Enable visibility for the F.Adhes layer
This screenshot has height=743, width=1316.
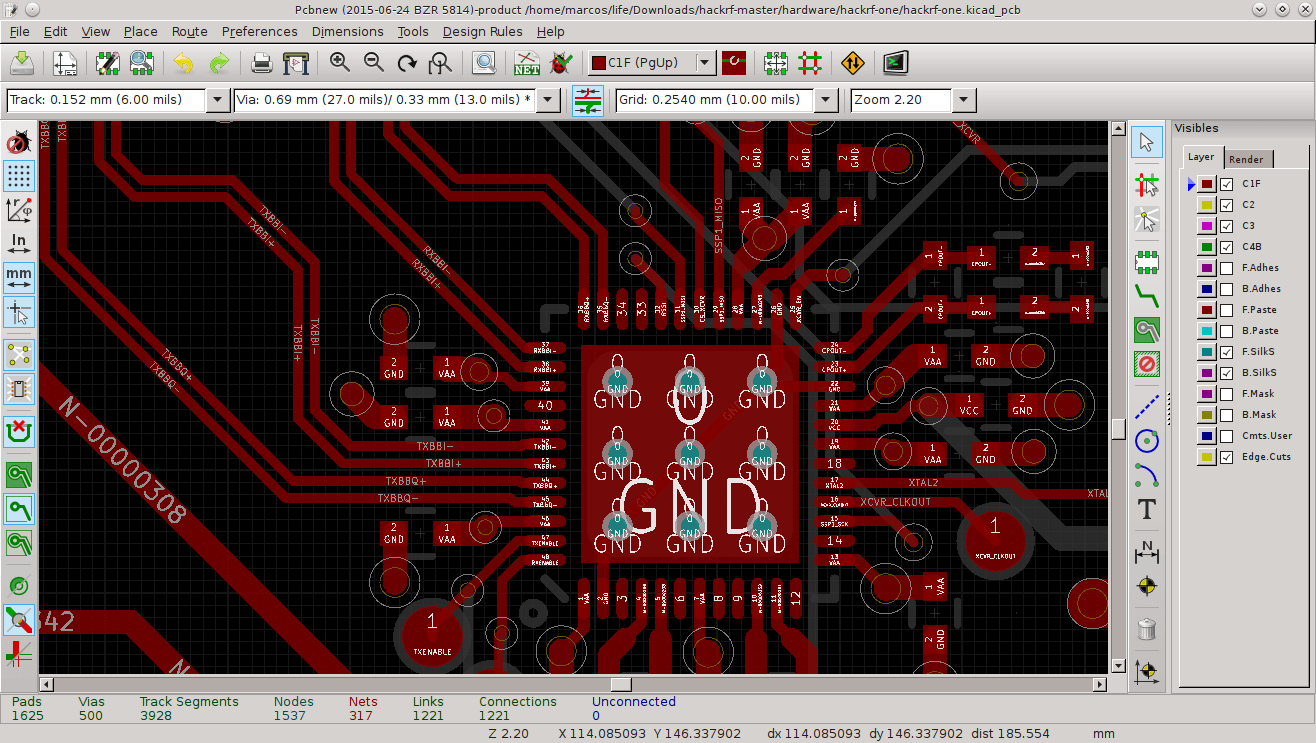(x=1227, y=267)
